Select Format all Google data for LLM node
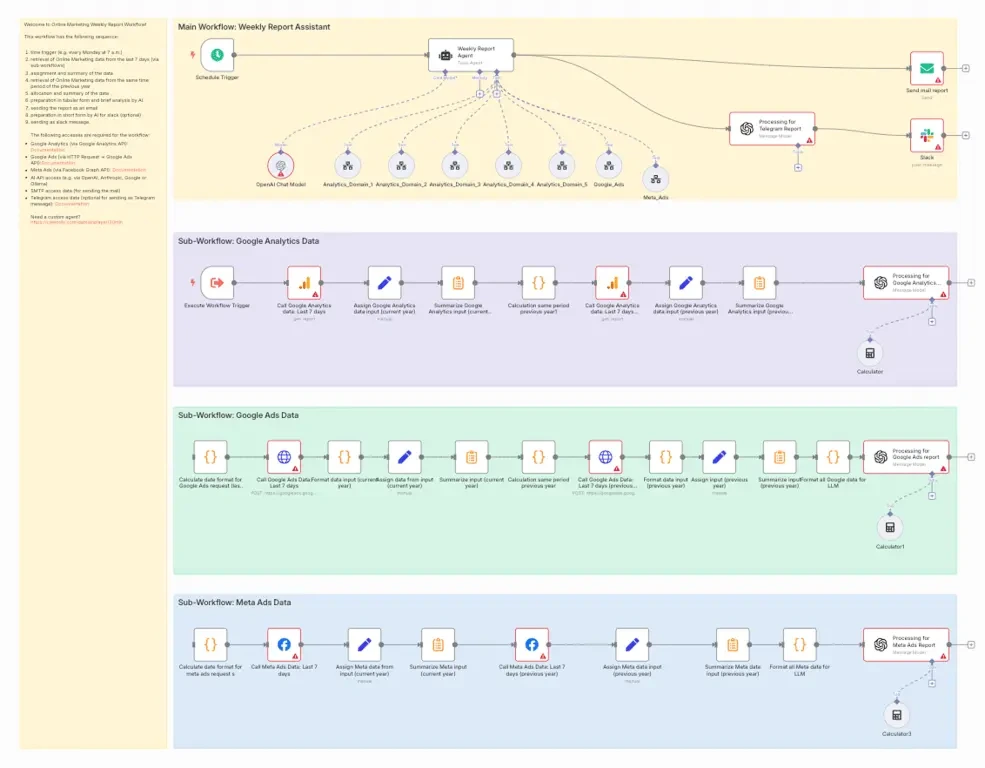This screenshot has height=768, width=985. (x=833, y=457)
